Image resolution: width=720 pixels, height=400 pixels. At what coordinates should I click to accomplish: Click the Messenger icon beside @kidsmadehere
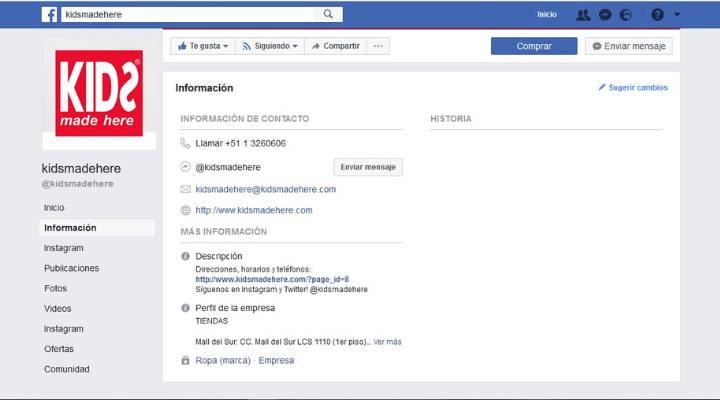point(185,167)
